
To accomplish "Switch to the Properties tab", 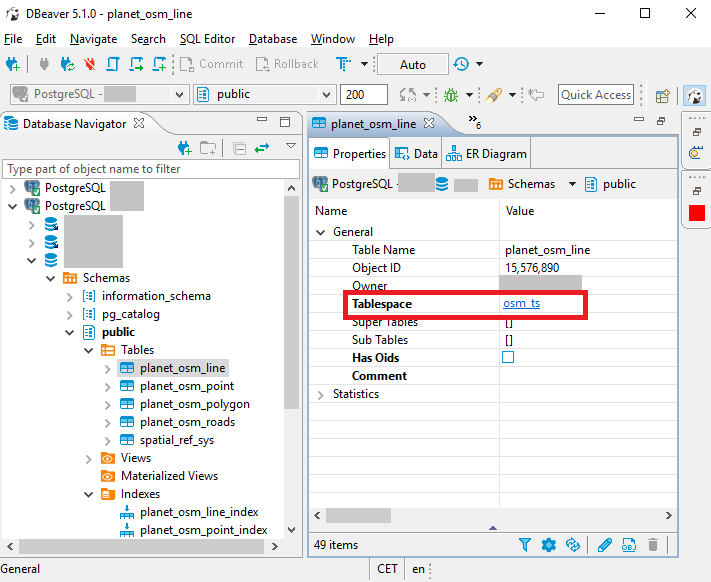I will point(350,154).
